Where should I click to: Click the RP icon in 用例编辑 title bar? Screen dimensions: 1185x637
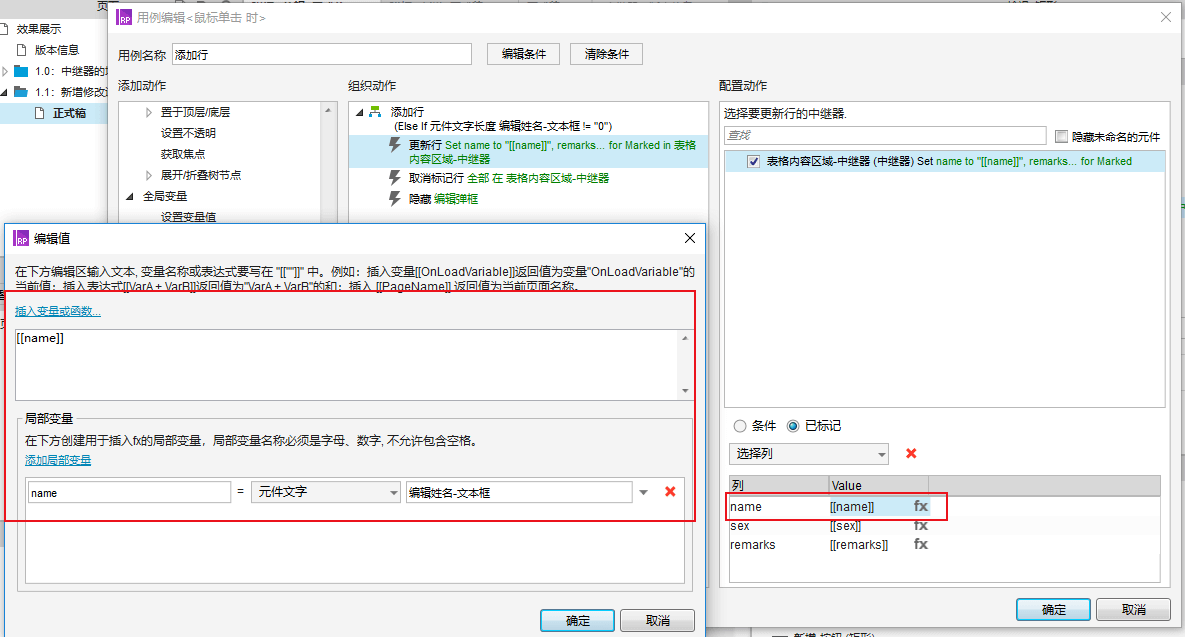[x=124, y=17]
